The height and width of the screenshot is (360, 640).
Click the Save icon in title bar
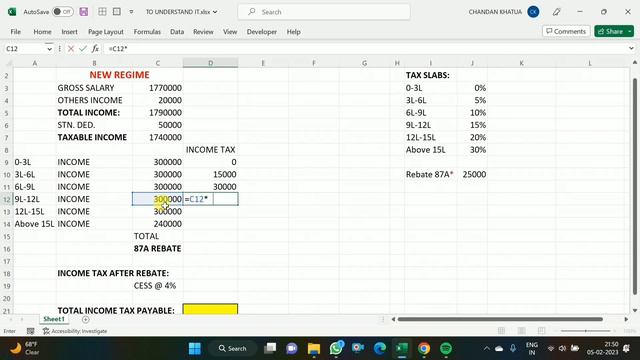pyautogui.click(x=84, y=12)
